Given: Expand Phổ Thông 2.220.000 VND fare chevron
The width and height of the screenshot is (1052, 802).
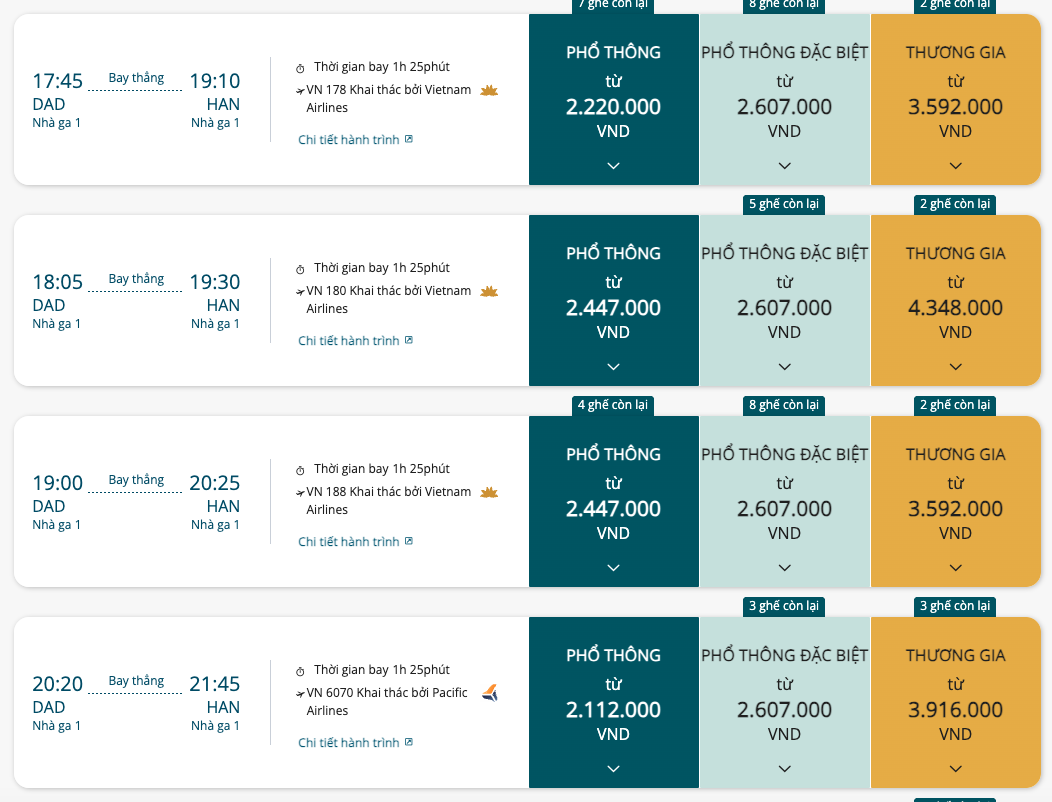Looking at the screenshot, I should tap(613, 166).
